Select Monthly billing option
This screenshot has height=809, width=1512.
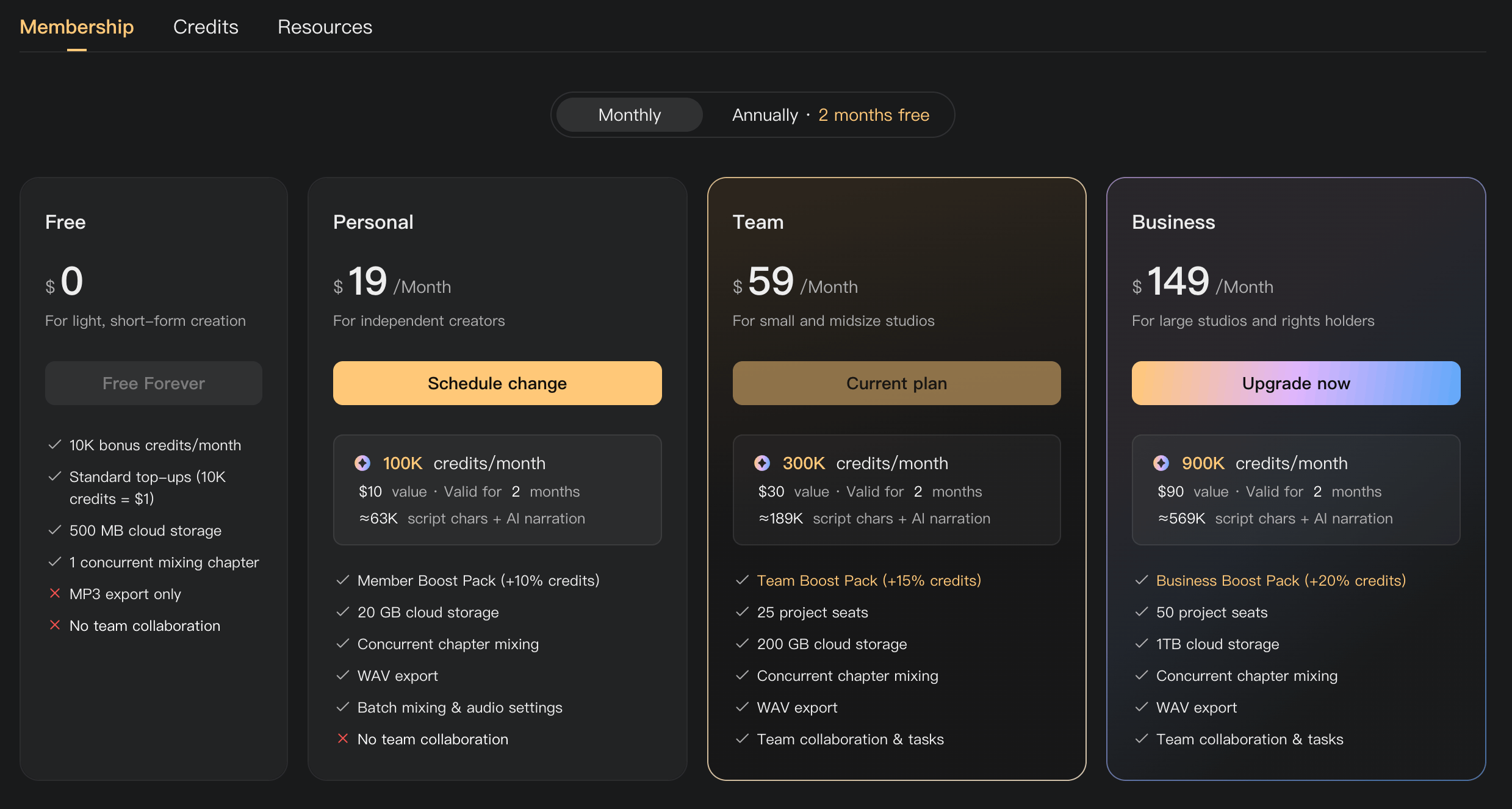tap(630, 115)
